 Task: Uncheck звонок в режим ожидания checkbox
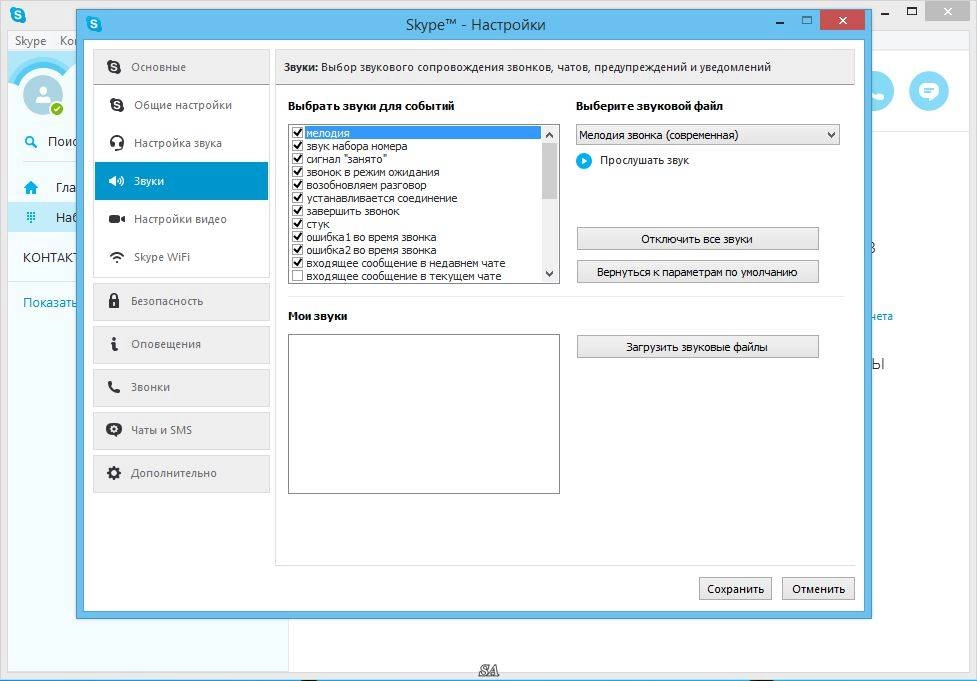(298, 172)
